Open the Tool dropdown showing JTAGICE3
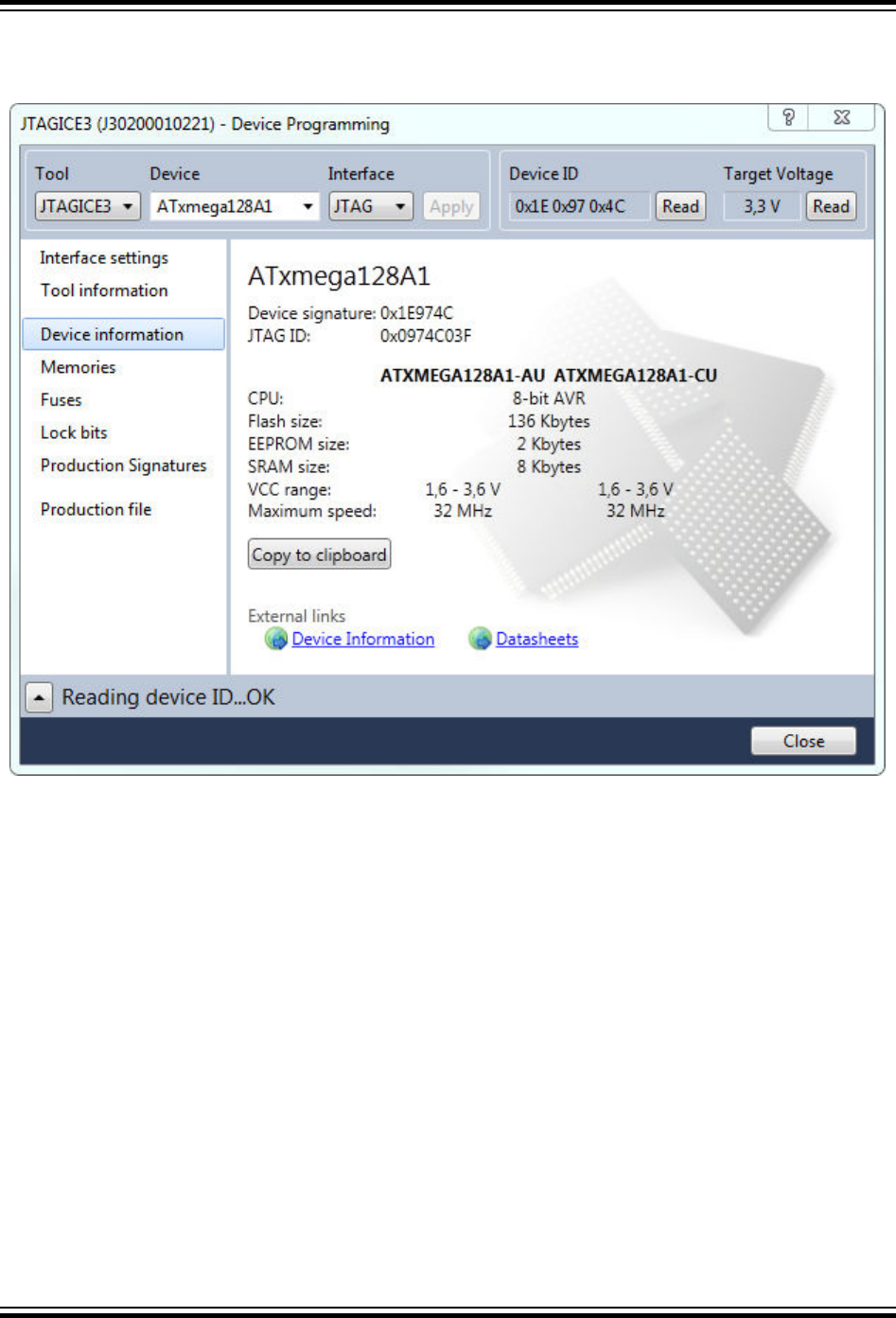The height and width of the screenshot is (1318, 896). tap(88, 206)
